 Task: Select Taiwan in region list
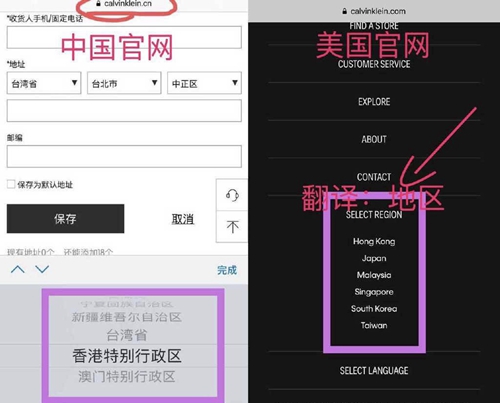click(374, 325)
